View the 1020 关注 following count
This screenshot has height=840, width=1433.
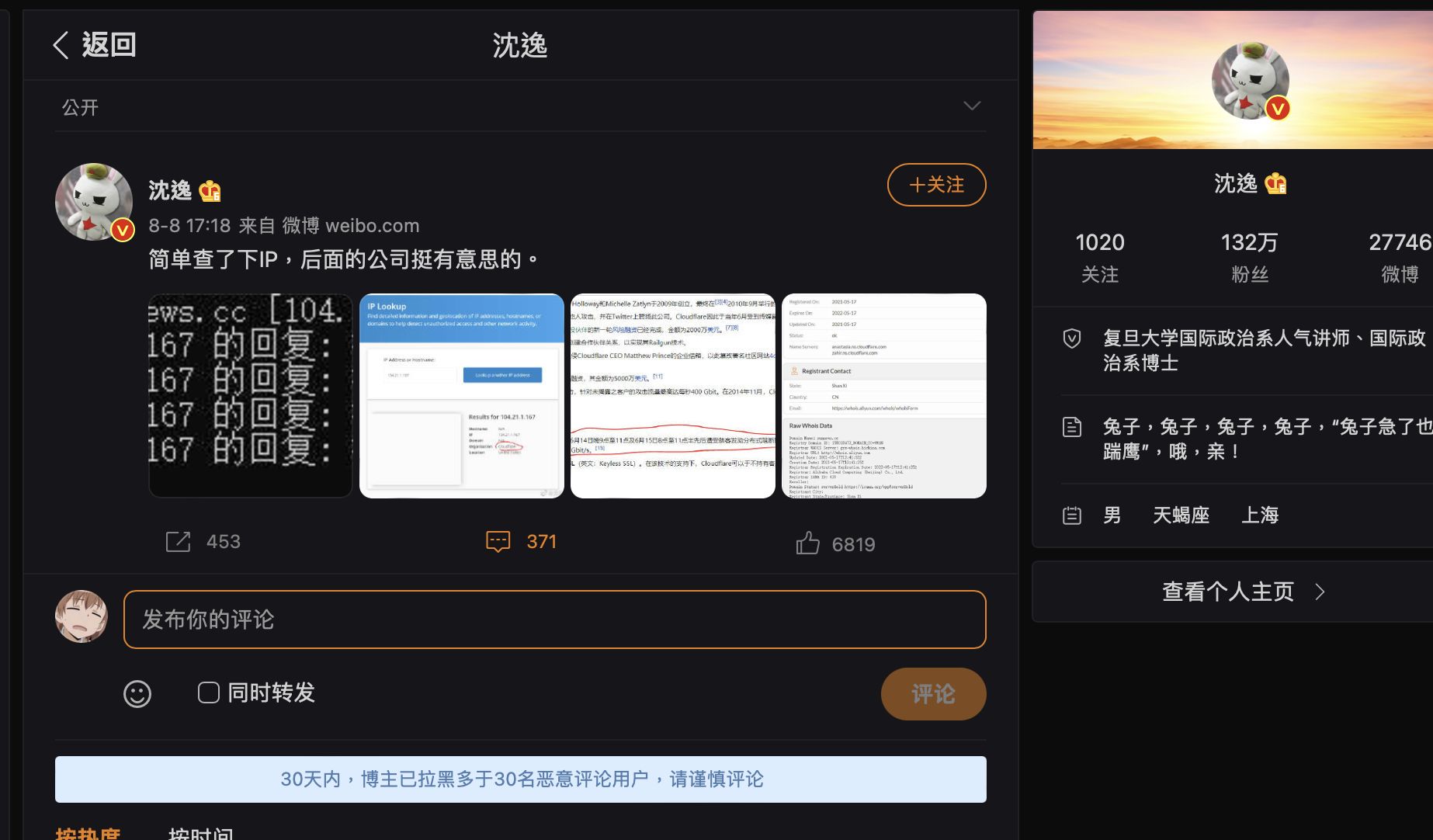(1100, 257)
